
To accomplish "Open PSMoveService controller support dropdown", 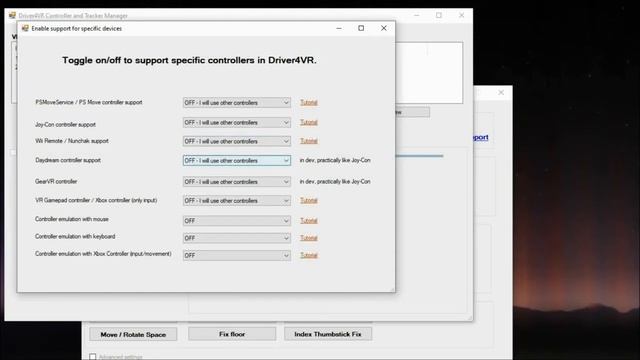I will coord(237,102).
